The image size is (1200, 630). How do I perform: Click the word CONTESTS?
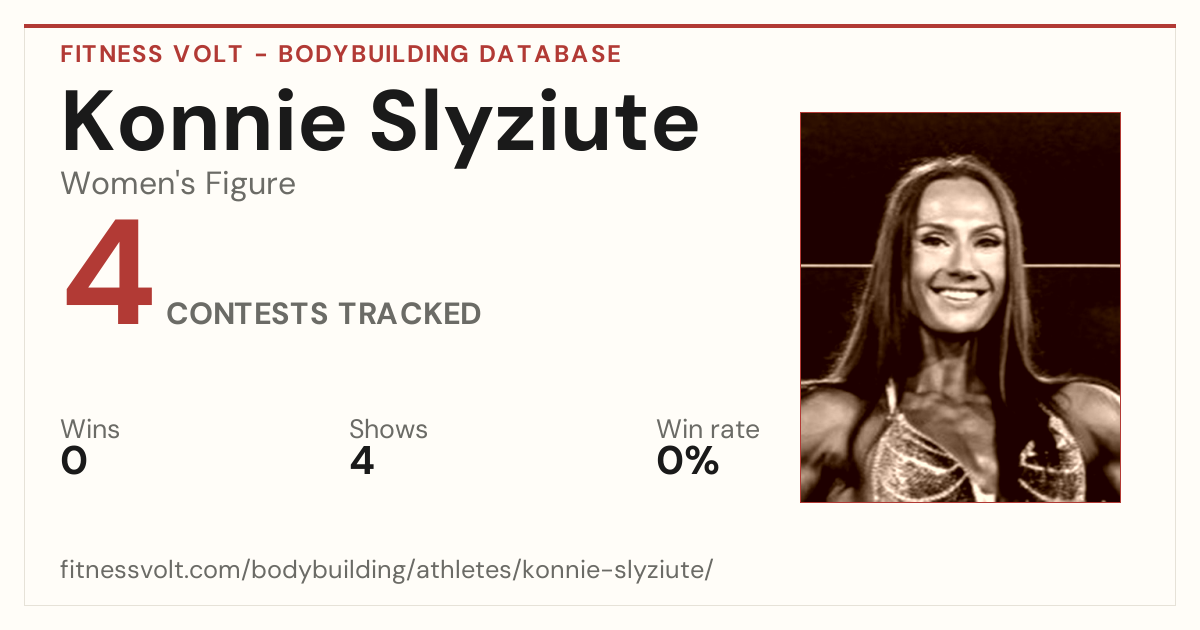click(247, 314)
